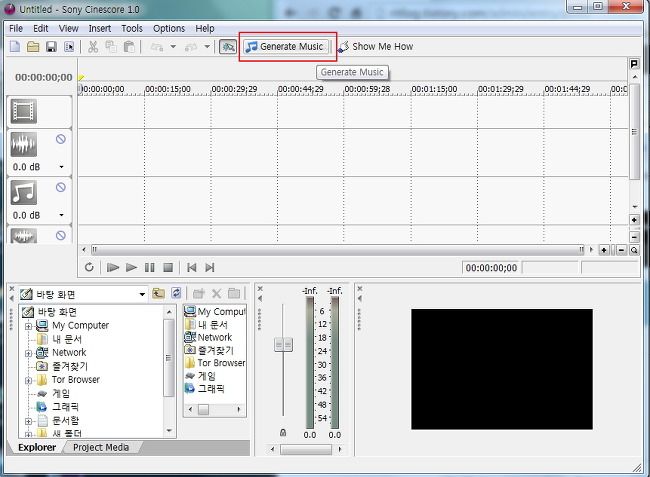Open the Insert menu
This screenshot has width=650, height=477.
click(99, 28)
